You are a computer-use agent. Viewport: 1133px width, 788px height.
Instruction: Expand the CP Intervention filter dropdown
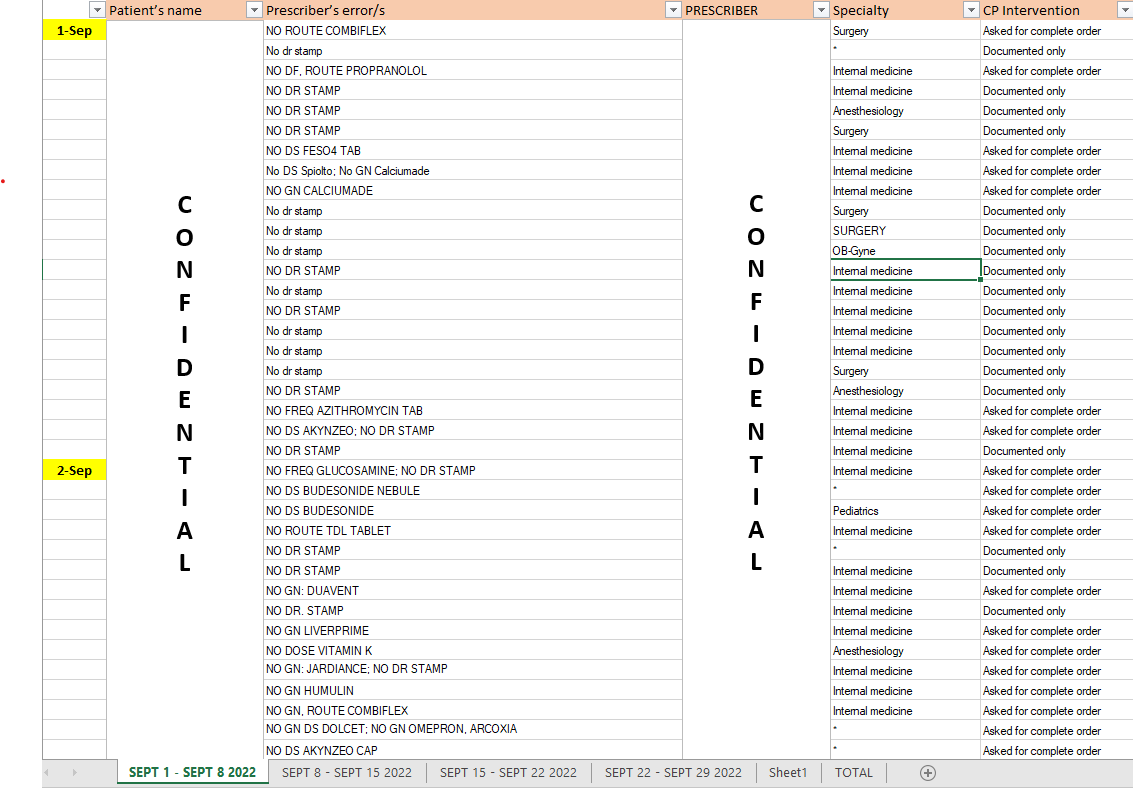[1123, 10]
